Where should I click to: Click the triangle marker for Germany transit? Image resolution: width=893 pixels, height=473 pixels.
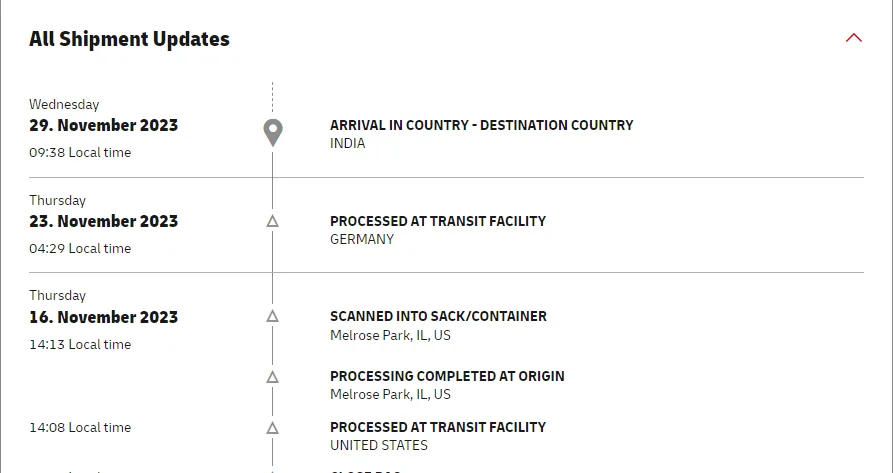pyautogui.click(x=272, y=221)
